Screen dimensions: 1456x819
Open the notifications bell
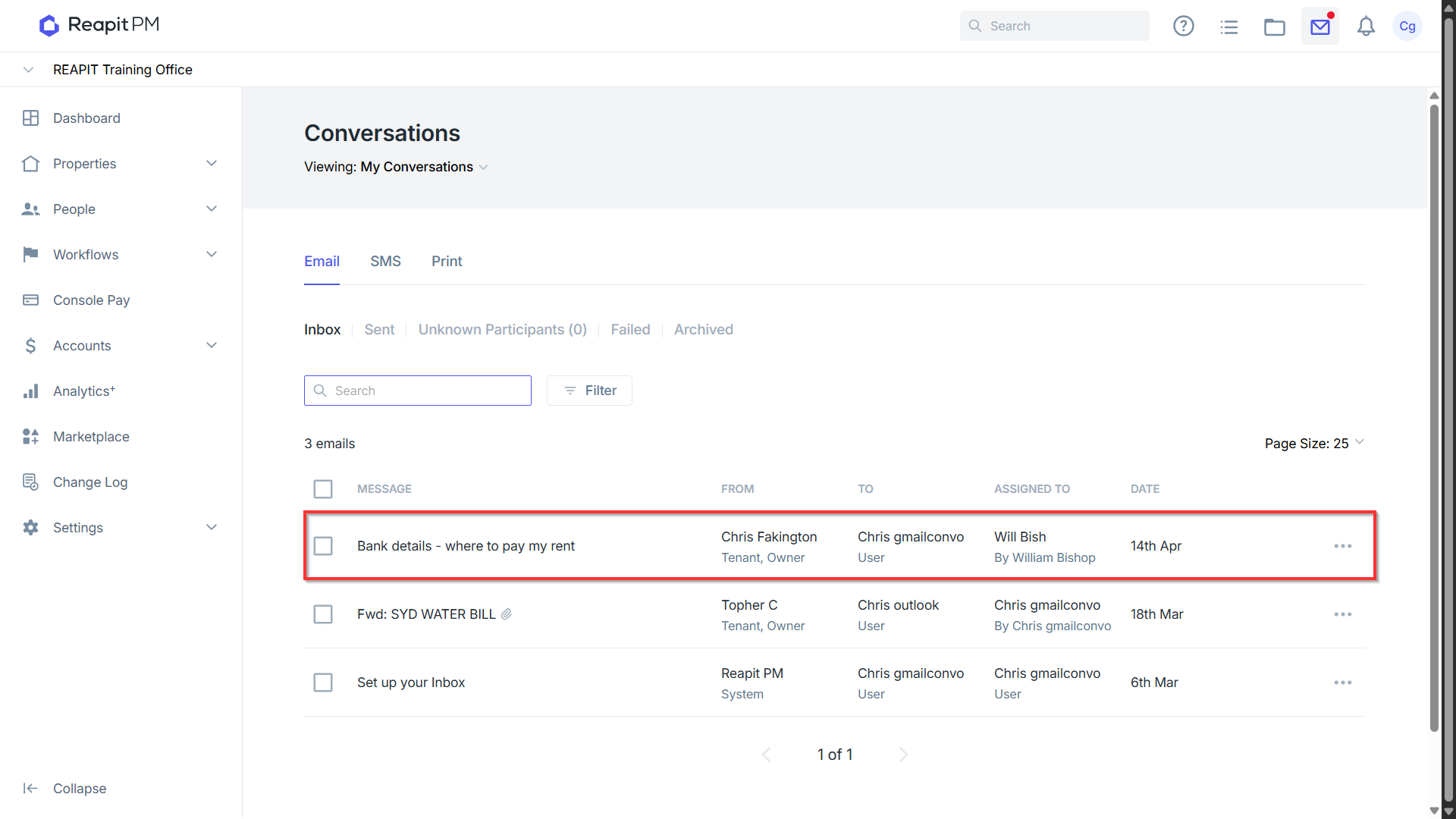tap(1366, 27)
